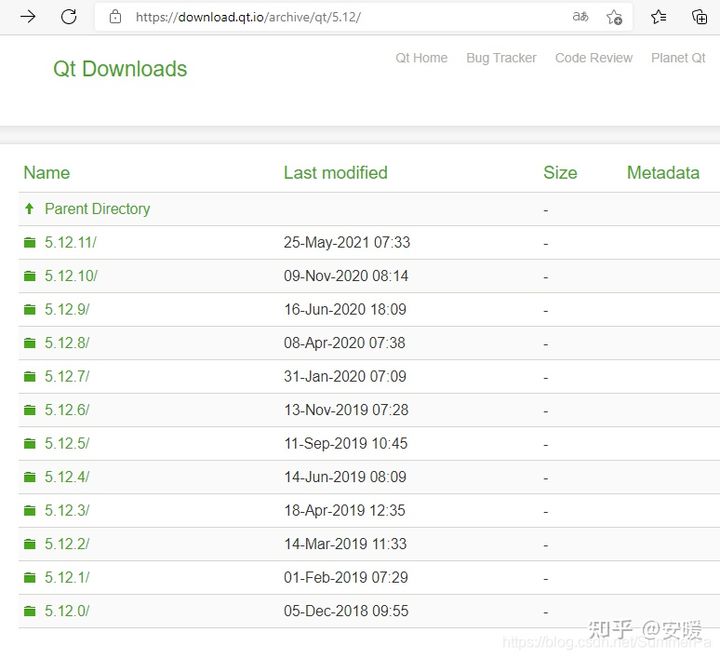Select date text 08-Apr-2020 07:38
The height and width of the screenshot is (659, 720).
[344, 343]
